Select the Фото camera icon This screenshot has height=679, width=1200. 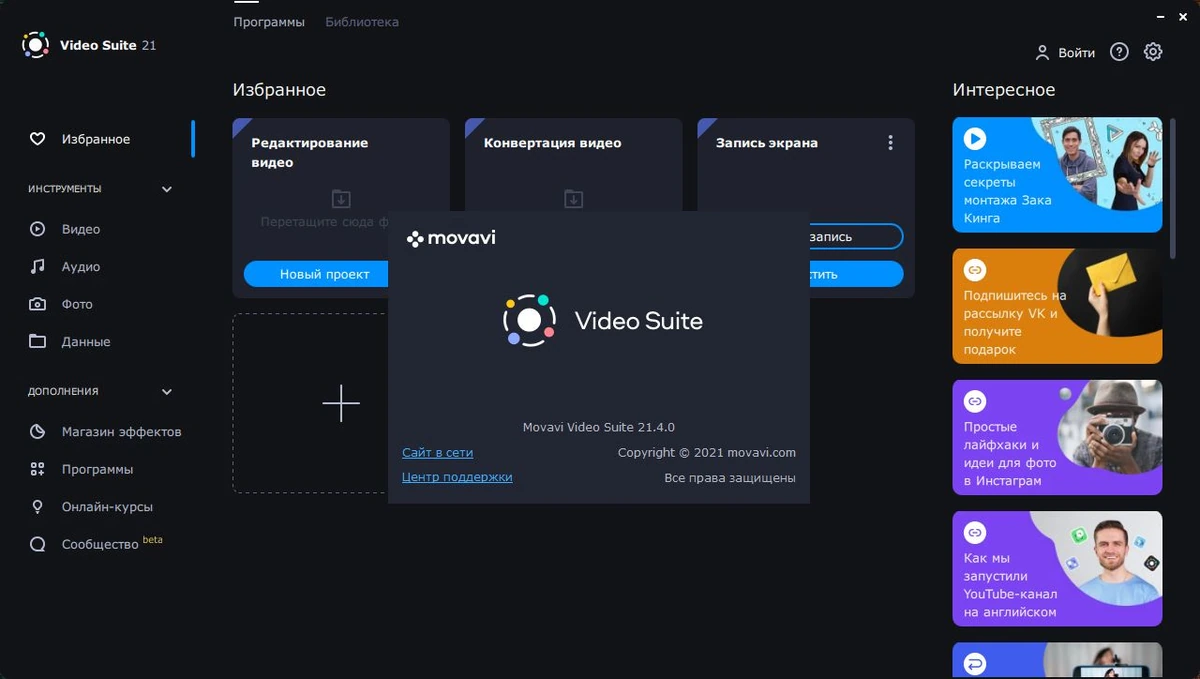coord(37,304)
